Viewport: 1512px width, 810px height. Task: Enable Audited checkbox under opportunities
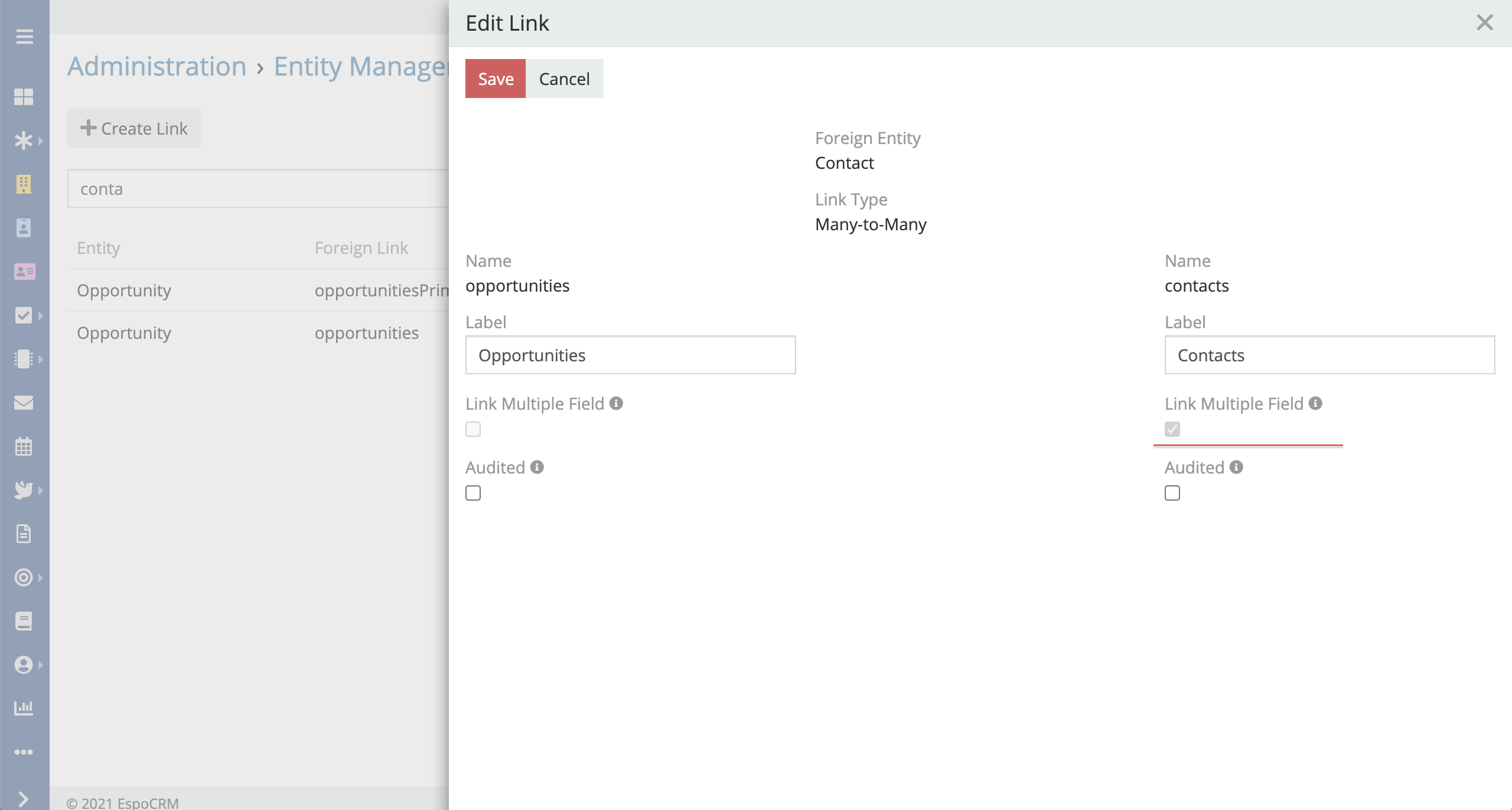click(x=473, y=493)
